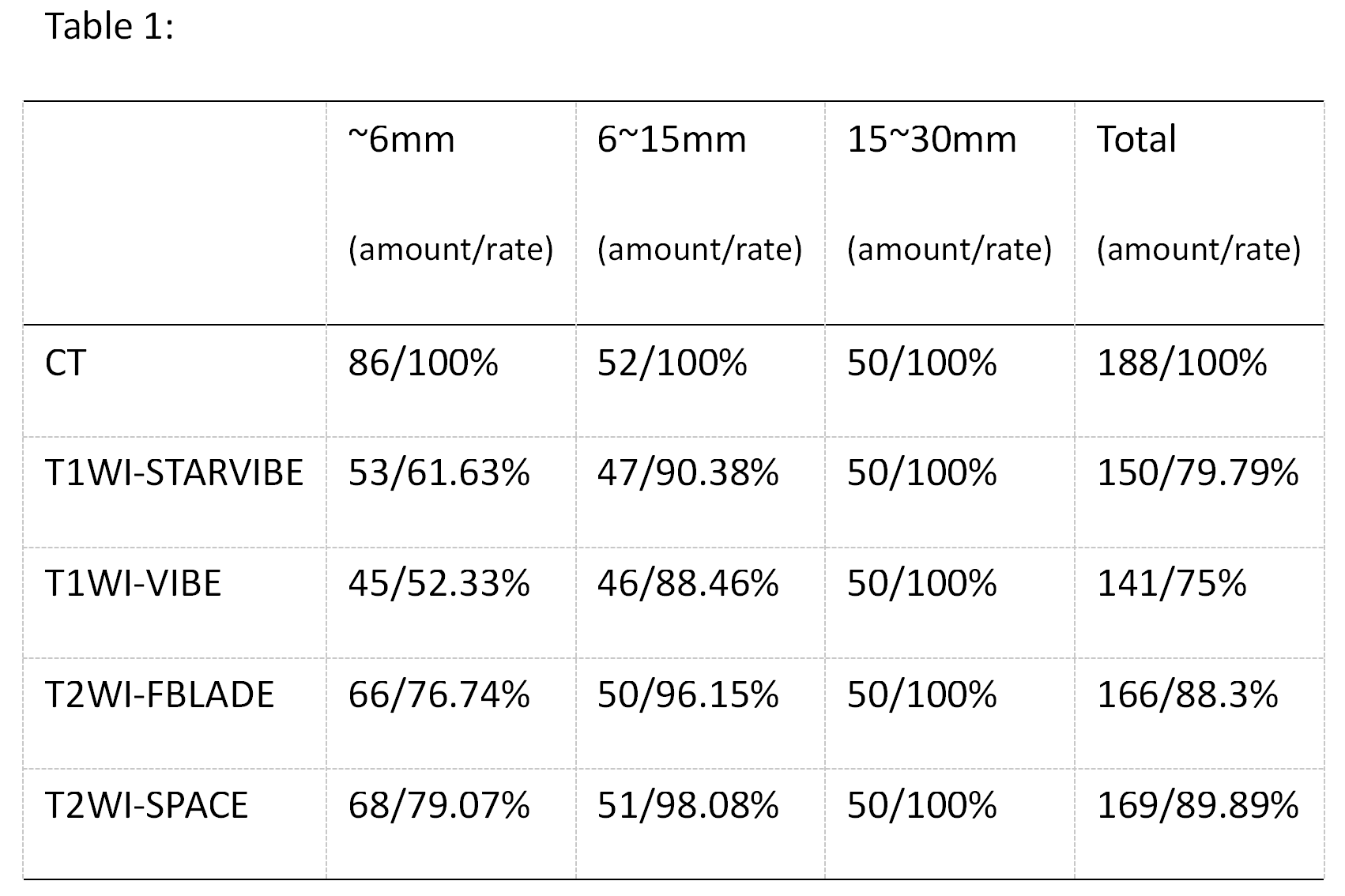Select the 169/89.89% total cell
The width and height of the screenshot is (1345, 896).
click(1197, 806)
